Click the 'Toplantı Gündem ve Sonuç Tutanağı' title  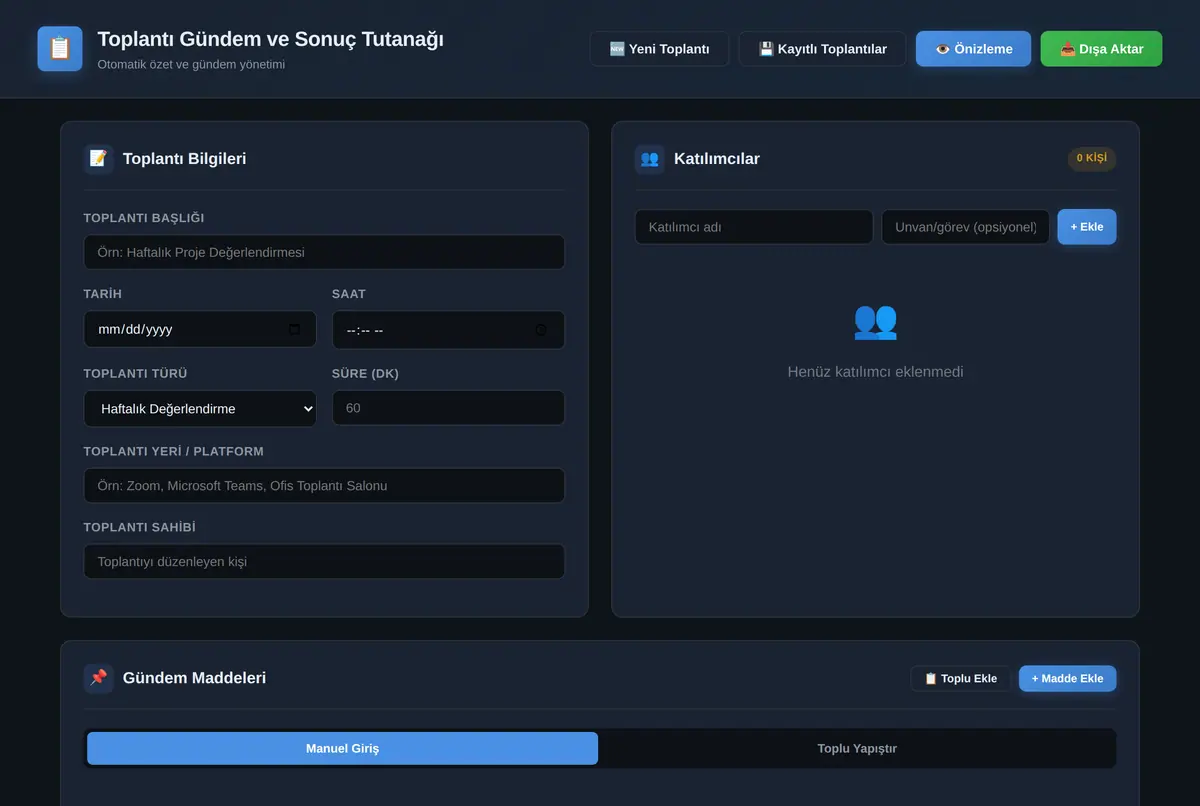click(x=270, y=39)
